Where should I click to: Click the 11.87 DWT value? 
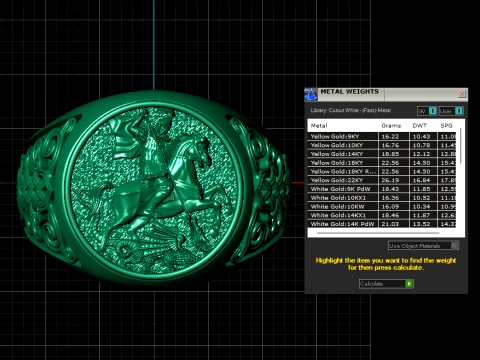tap(421, 215)
